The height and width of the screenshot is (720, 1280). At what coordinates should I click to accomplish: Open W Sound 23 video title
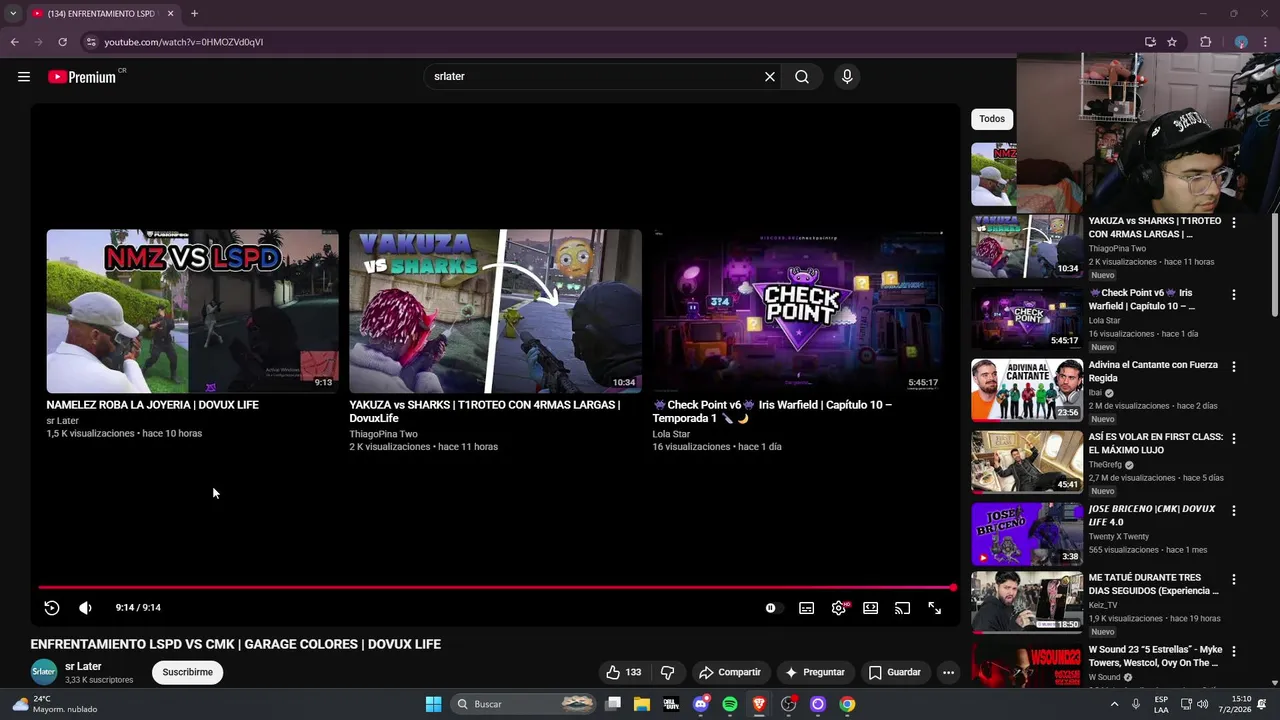[x=1155, y=656]
